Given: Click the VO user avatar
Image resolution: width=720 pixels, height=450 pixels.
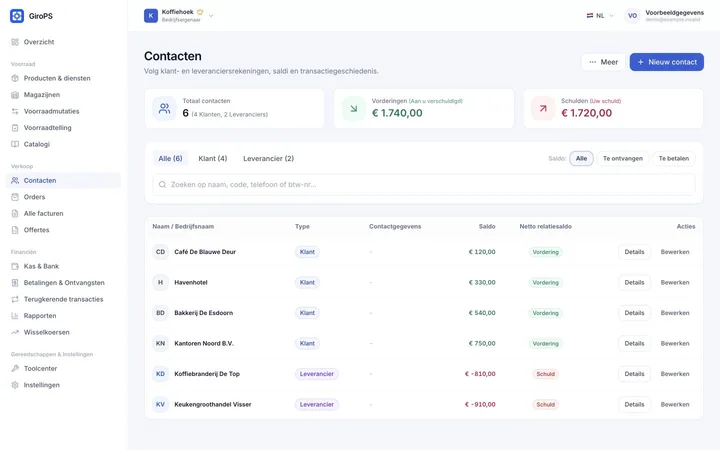Looking at the screenshot, I should click(632, 16).
